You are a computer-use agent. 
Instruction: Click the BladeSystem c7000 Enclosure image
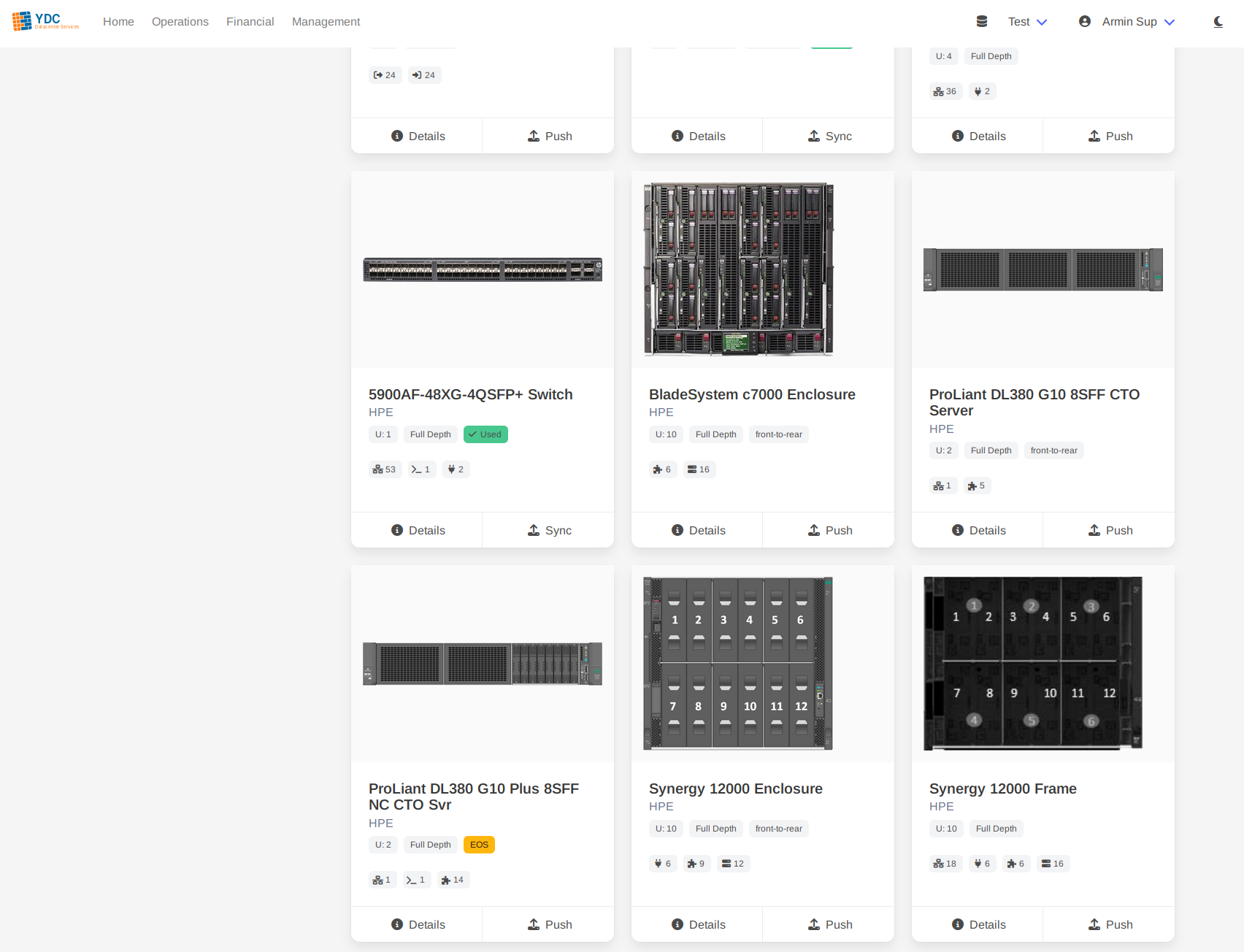(x=738, y=269)
